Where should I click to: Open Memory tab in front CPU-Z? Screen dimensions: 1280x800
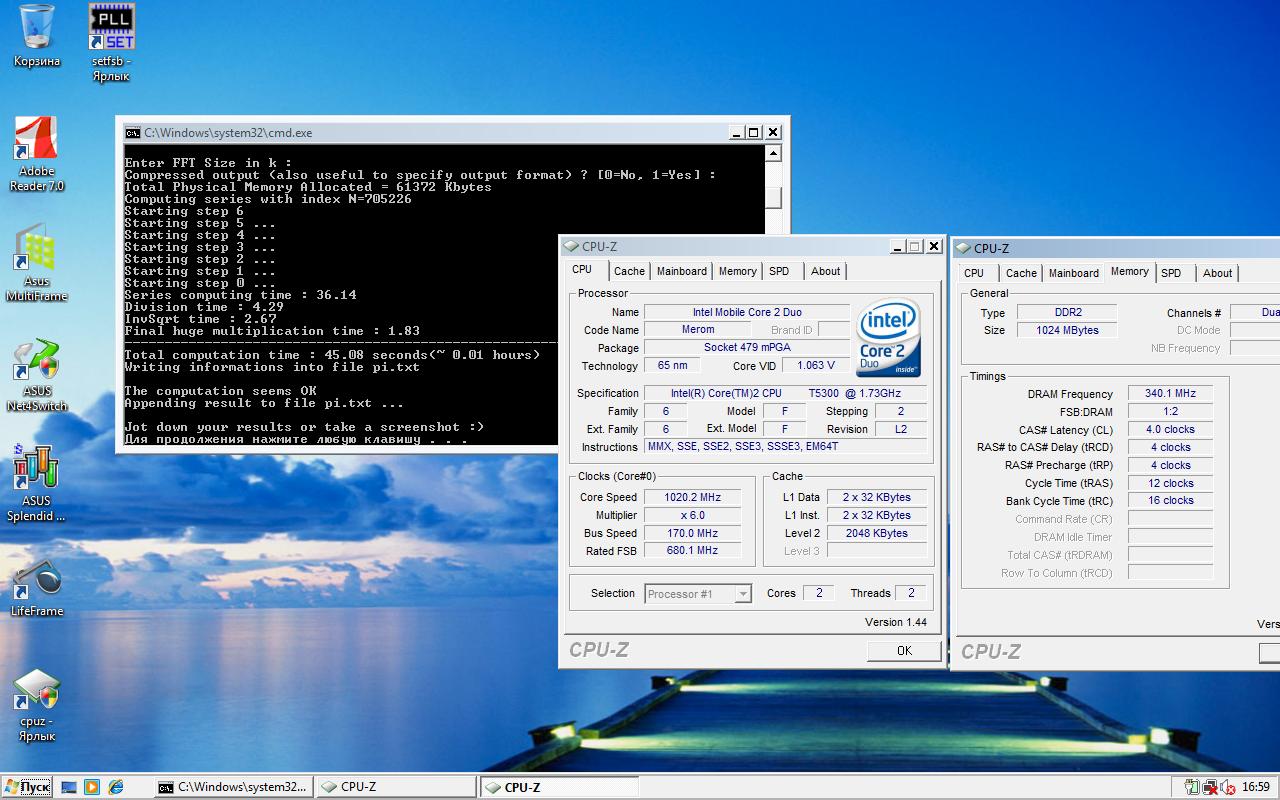[x=738, y=271]
